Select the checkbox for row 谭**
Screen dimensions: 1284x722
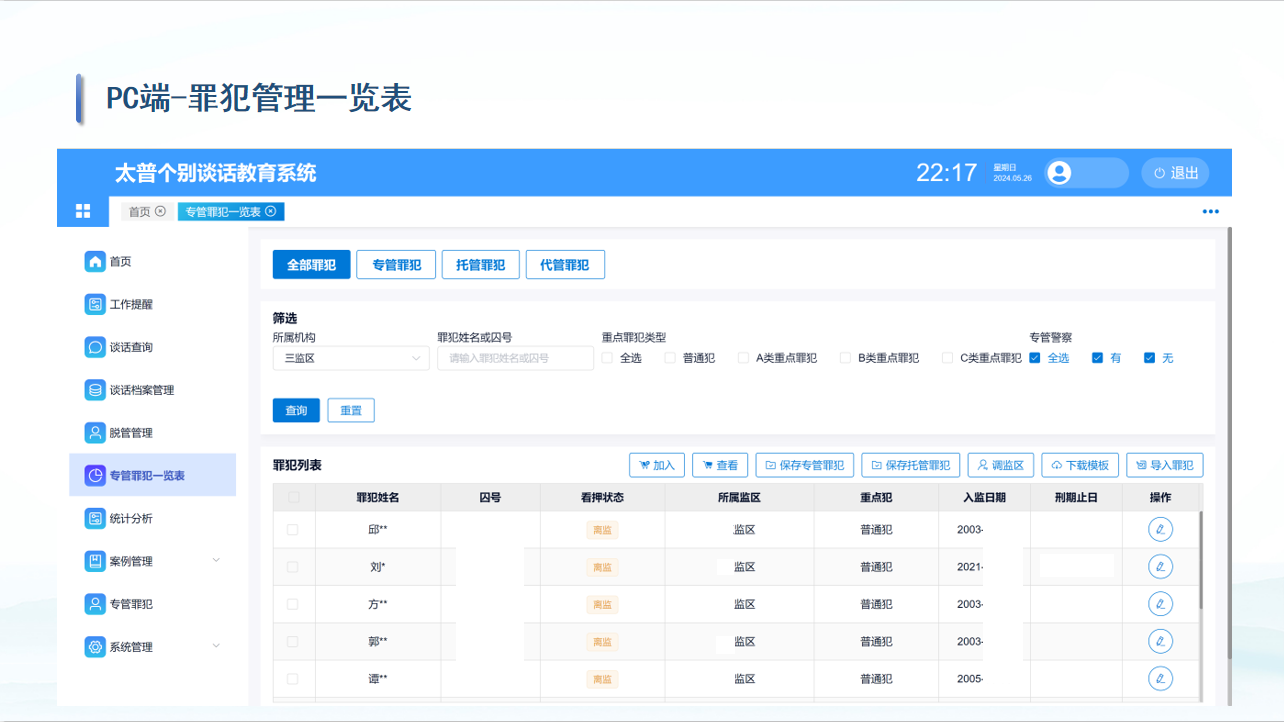click(293, 679)
